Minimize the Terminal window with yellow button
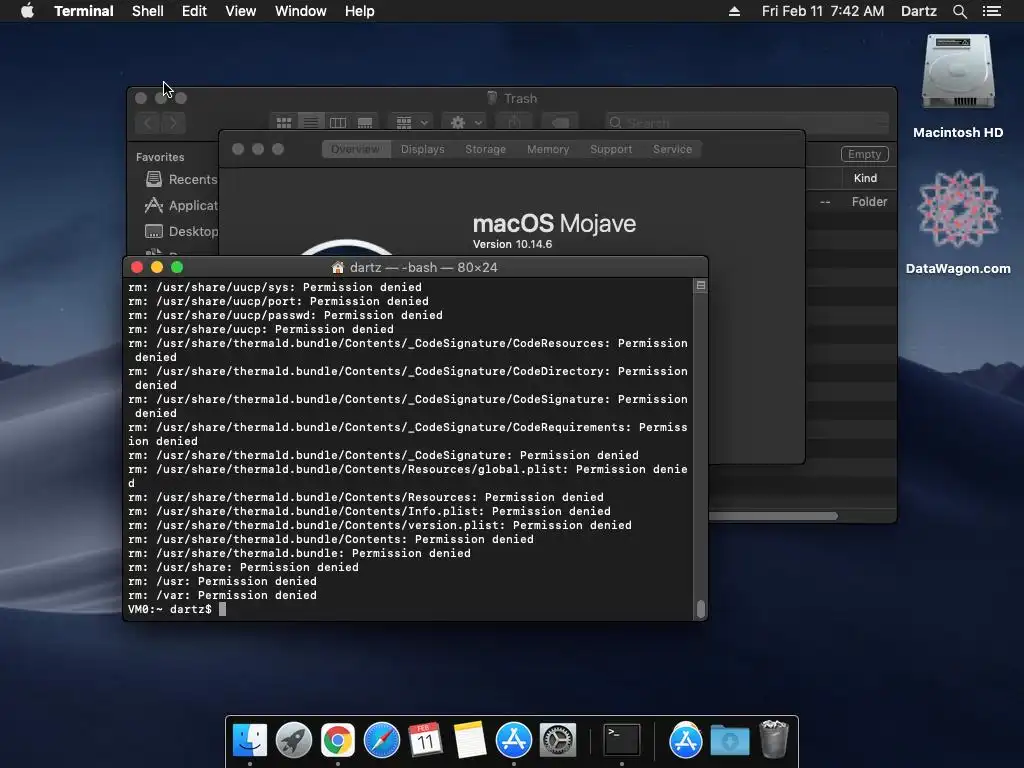 [157, 267]
